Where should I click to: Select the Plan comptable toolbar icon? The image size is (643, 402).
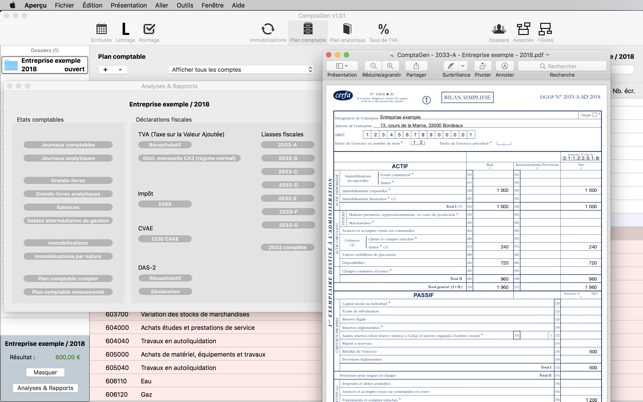[x=308, y=29]
